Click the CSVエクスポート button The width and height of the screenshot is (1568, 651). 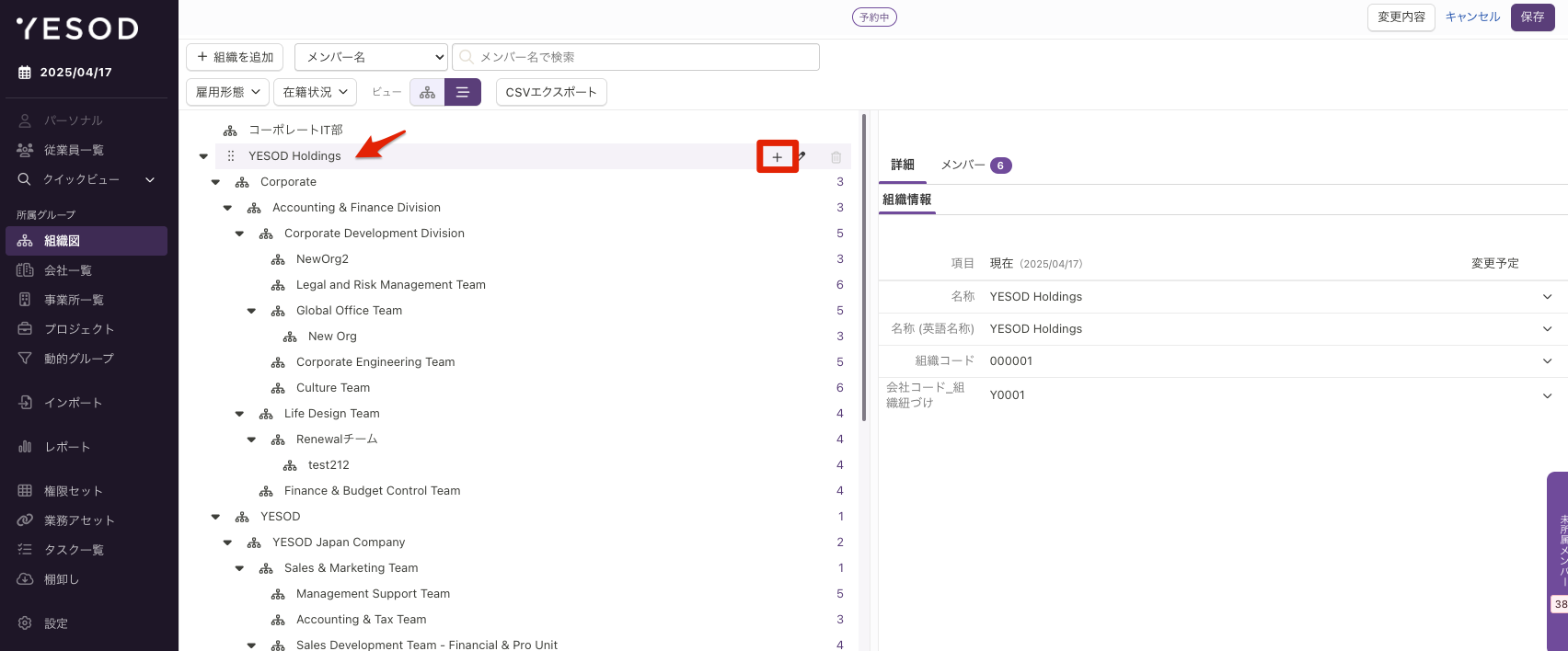point(551,92)
